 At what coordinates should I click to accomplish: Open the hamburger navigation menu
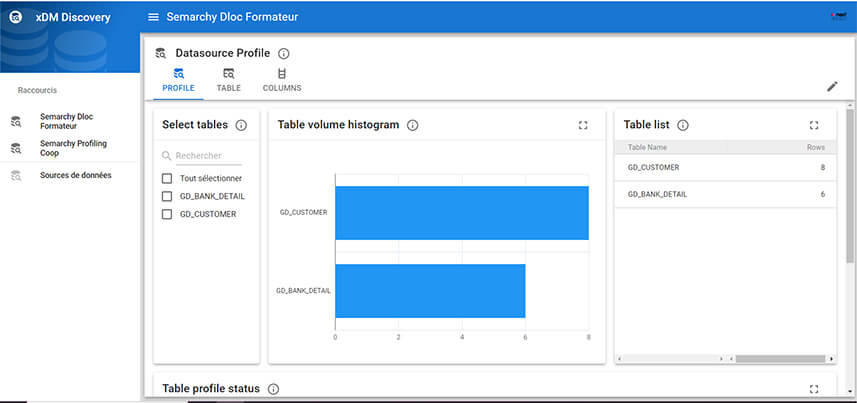[x=153, y=17]
